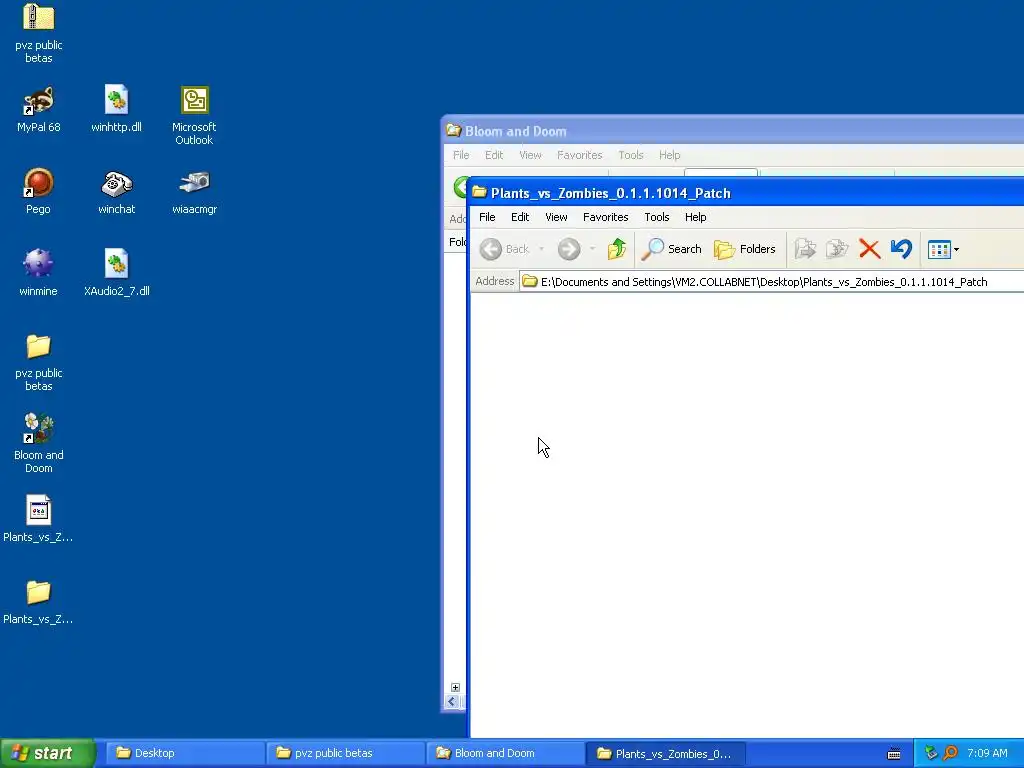Open the Forward history dropdown arrow
Screen dimensions: 1024x768
pos(592,249)
